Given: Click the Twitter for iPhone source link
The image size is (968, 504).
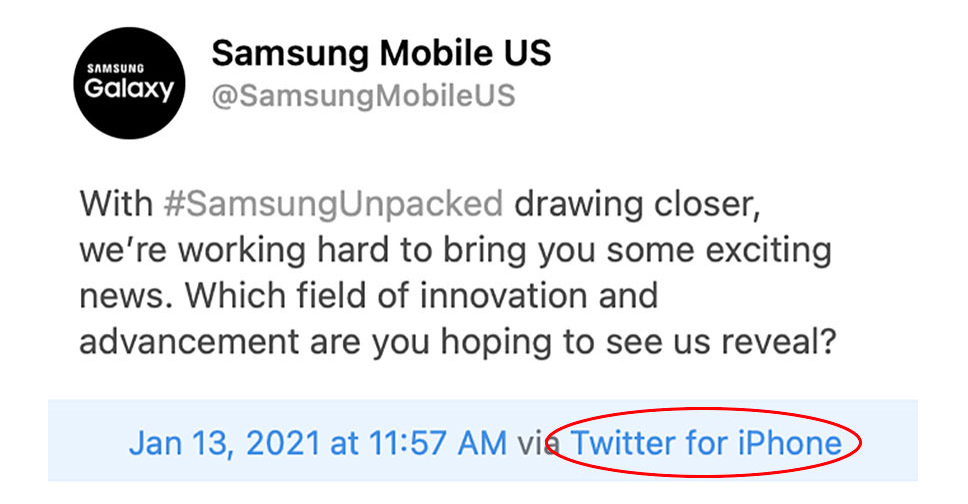Looking at the screenshot, I should coord(706,442).
